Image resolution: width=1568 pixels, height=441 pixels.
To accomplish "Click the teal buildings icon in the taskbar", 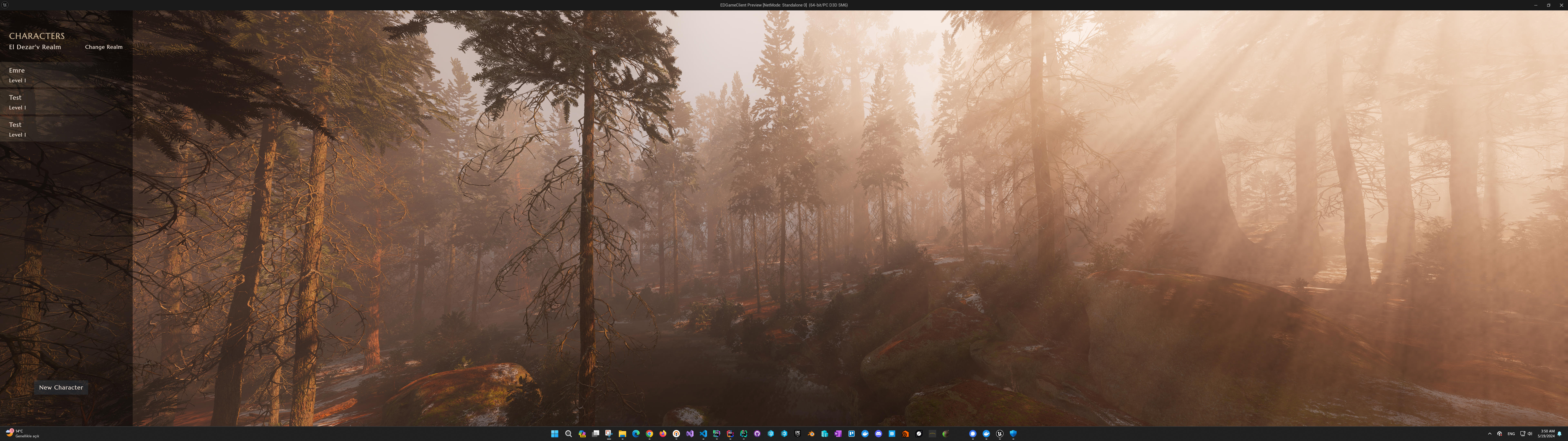I will point(825,434).
